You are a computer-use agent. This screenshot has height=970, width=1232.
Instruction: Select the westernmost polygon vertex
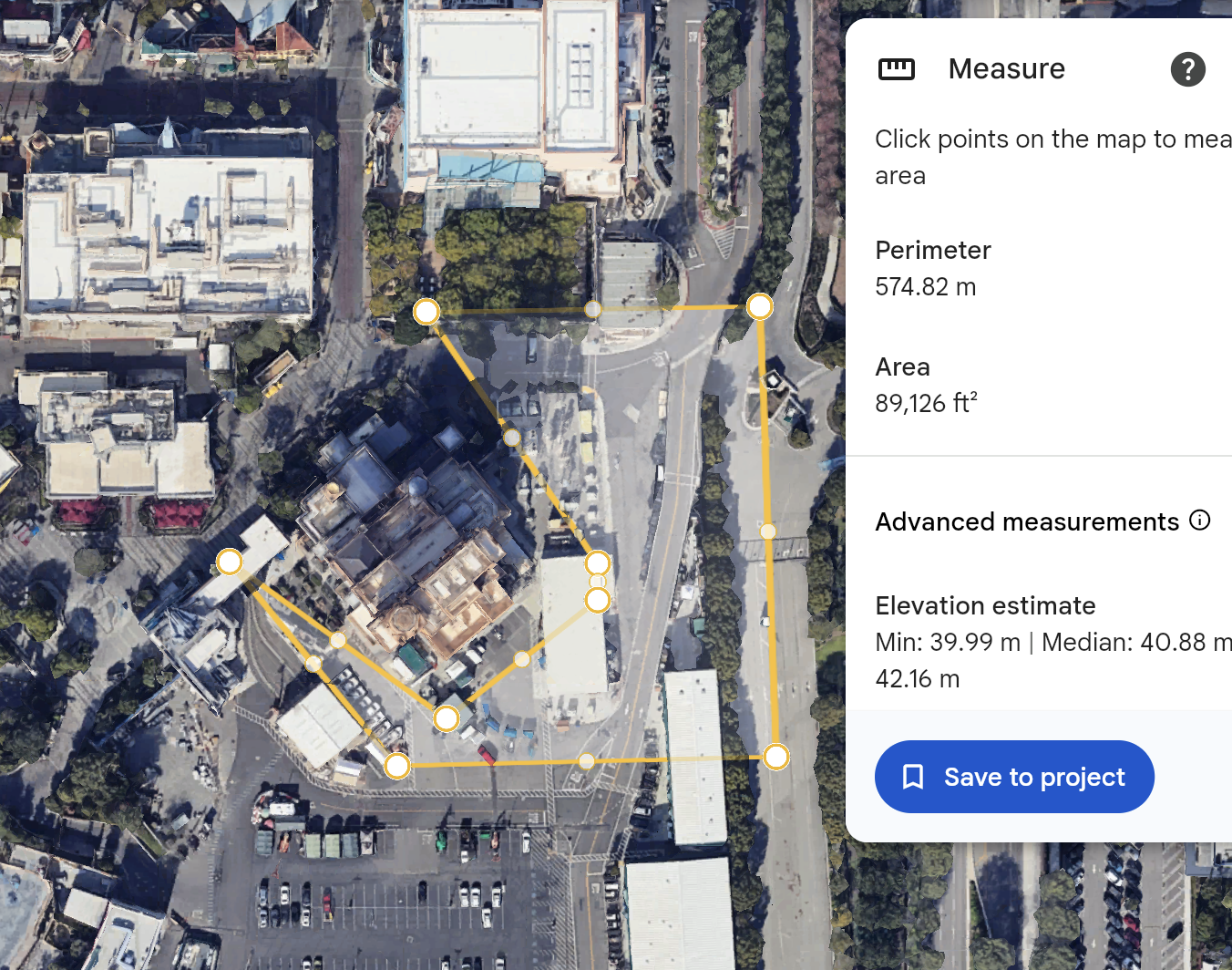click(230, 562)
